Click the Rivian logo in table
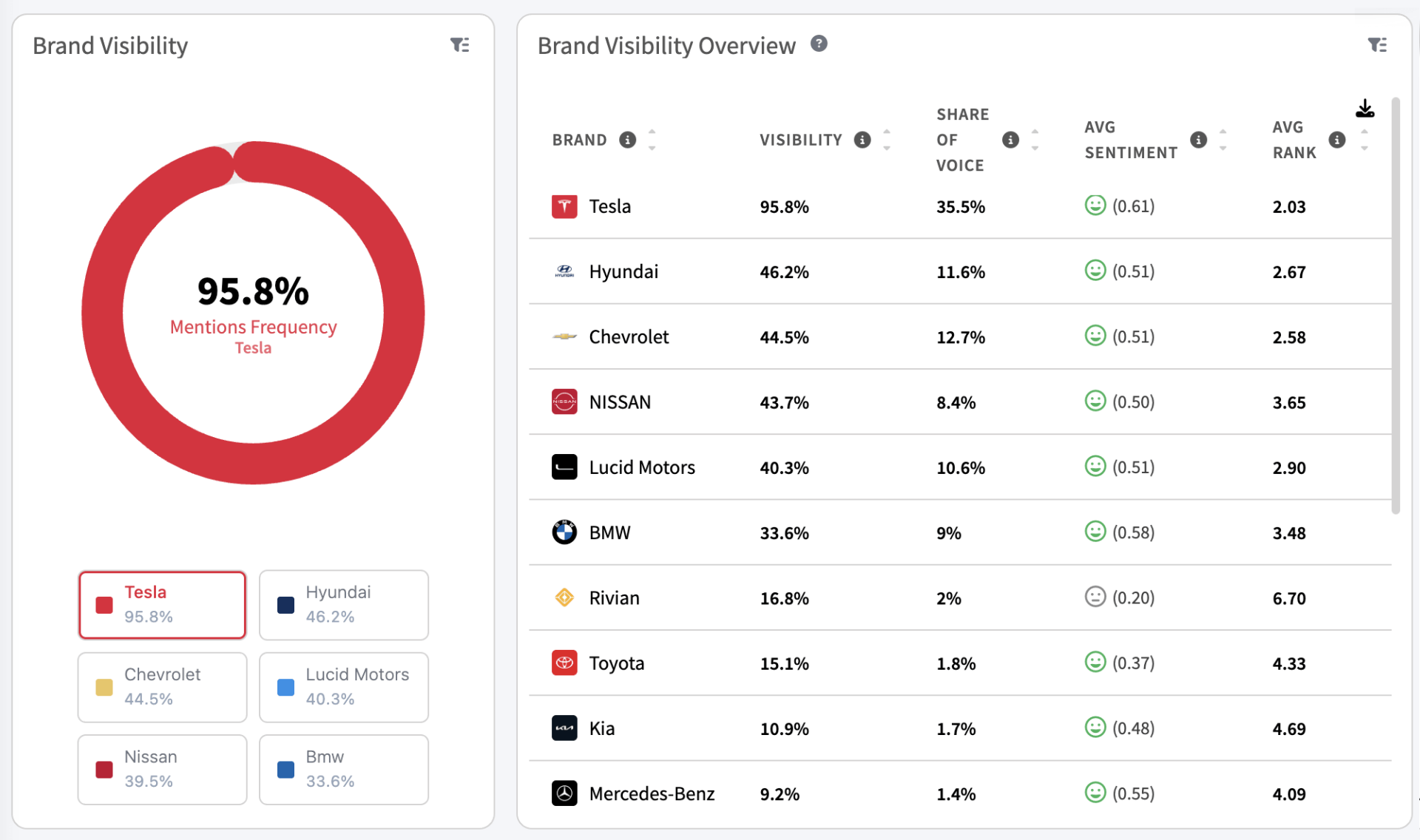This screenshot has width=1420, height=840. point(564,597)
